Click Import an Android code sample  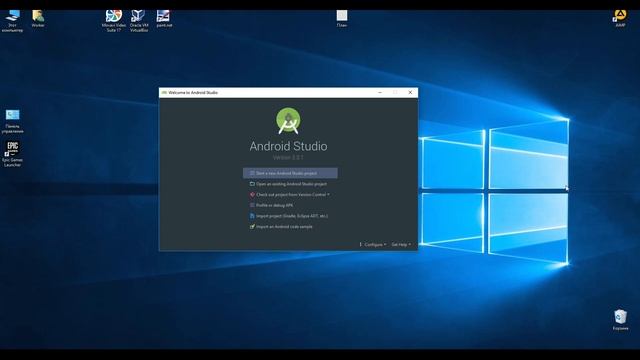pos(281,227)
